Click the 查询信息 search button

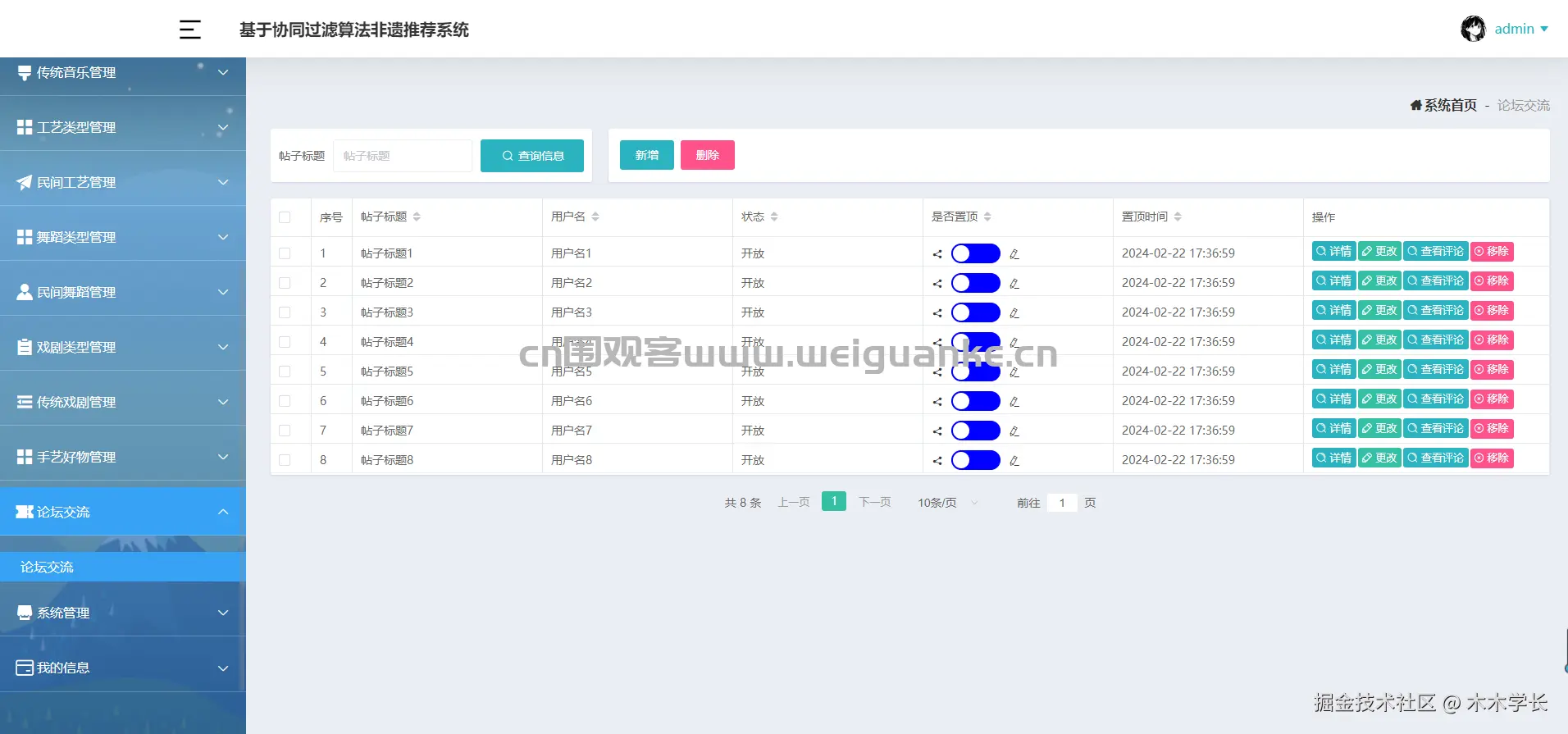(x=532, y=156)
